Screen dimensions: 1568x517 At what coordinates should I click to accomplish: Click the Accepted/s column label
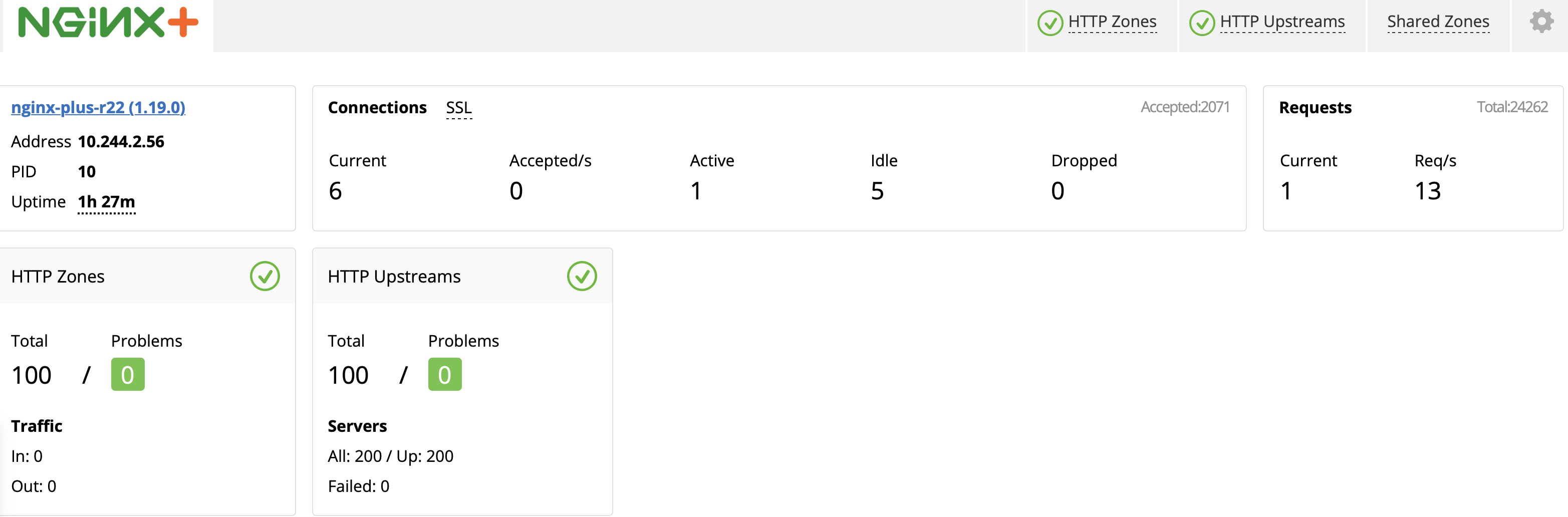(550, 161)
